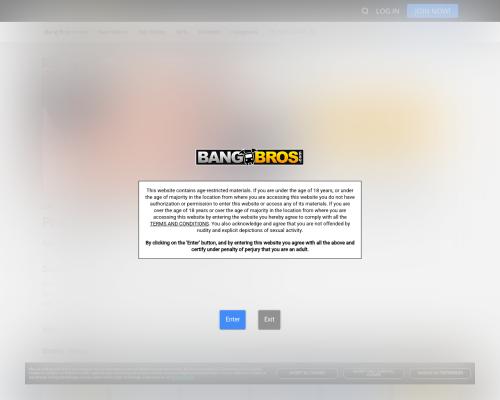This screenshot has height=400, width=500.
Task: Click the bold perjury certification paragraph
Action: [x=250, y=246]
